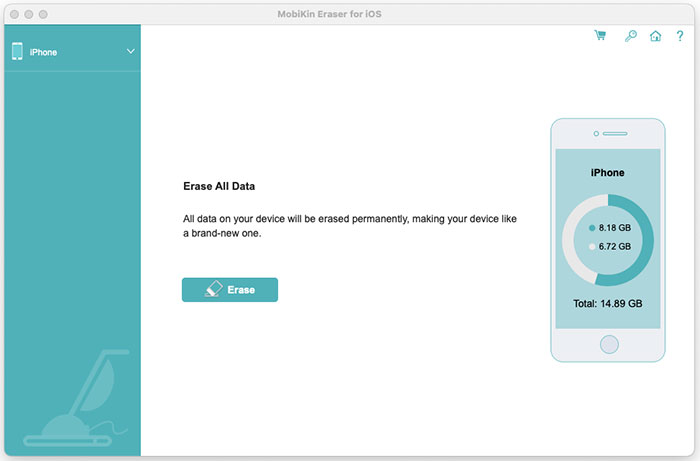
Task: Click the Erase button text
Action: pos(241,290)
